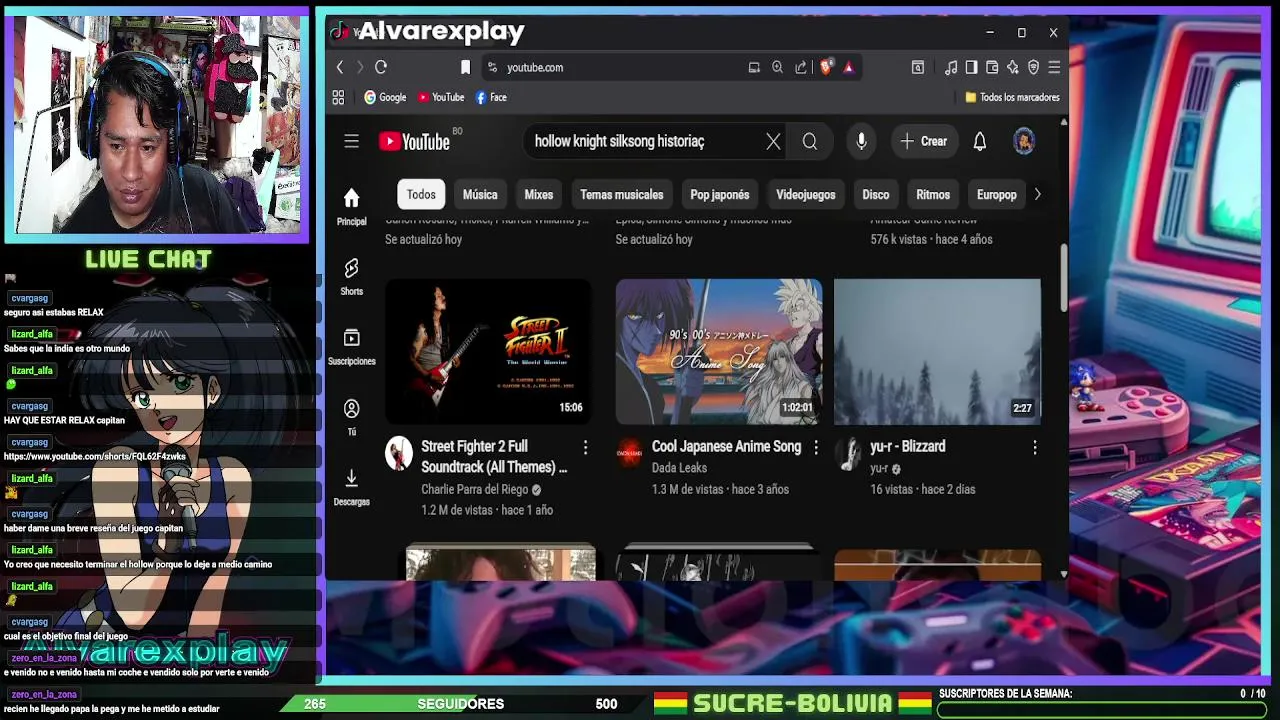Open more options for Anime Song video
Viewport: 1280px width, 720px height.
(x=816, y=447)
